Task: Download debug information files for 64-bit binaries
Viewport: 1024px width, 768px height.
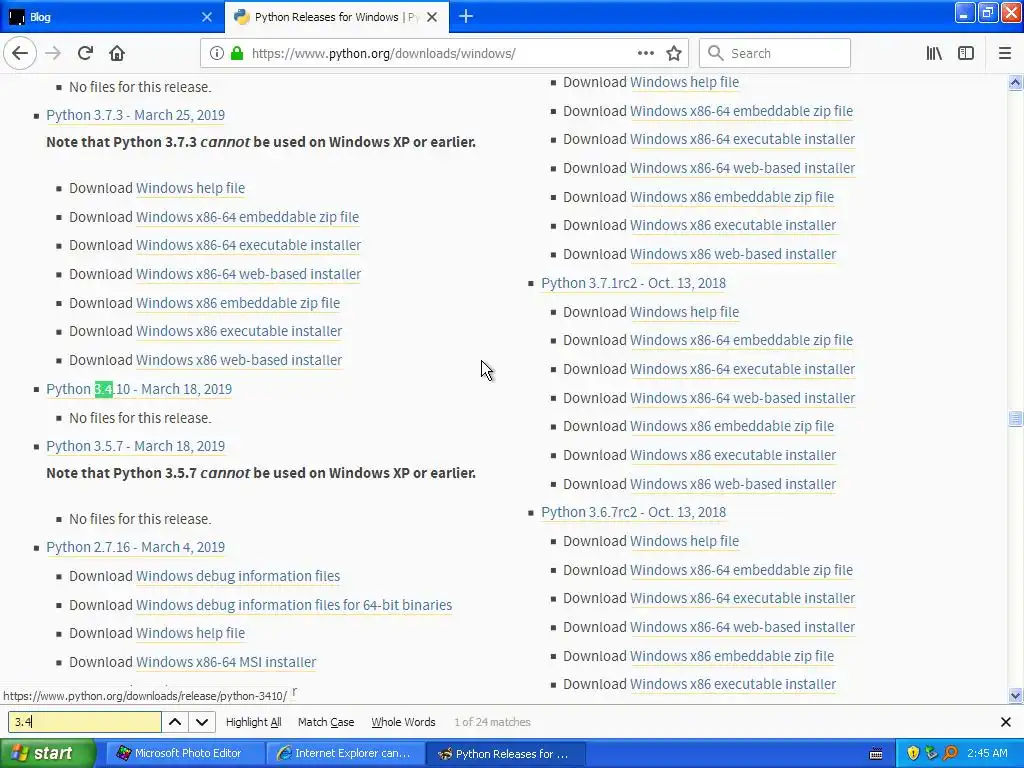Action: pyautogui.click(x=293, y=605)
